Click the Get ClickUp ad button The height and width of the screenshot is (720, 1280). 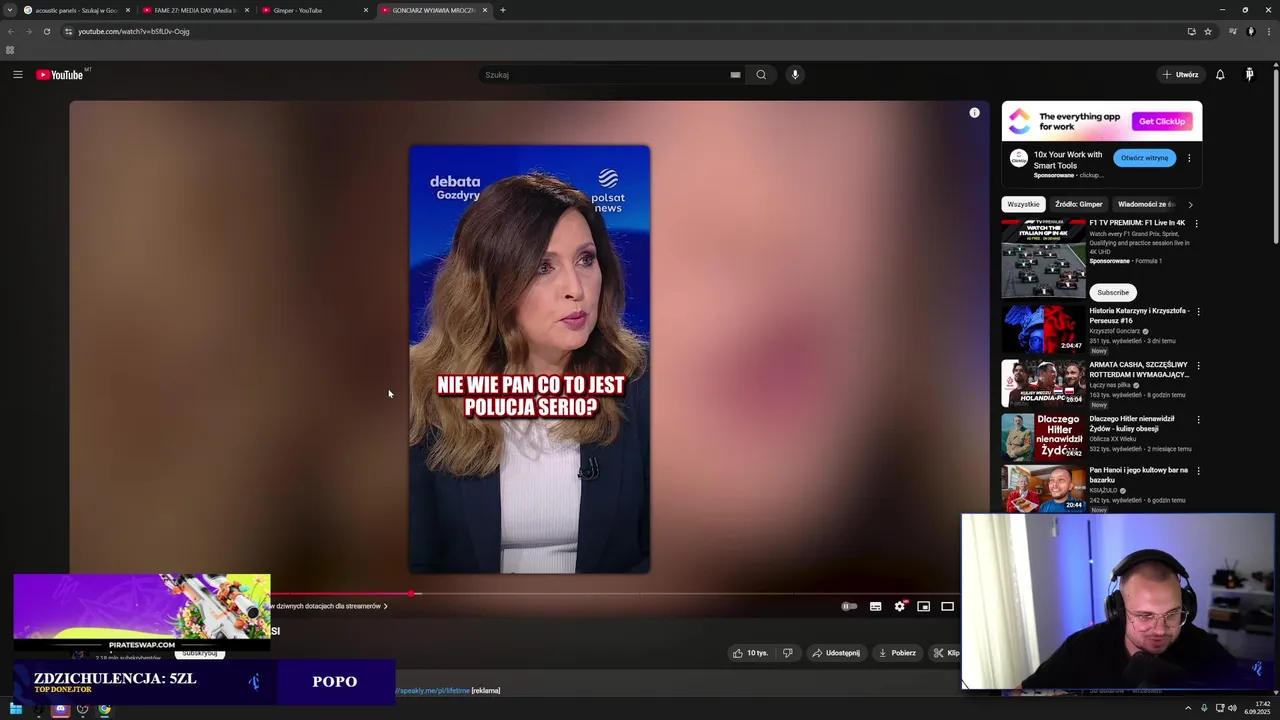1162,121
